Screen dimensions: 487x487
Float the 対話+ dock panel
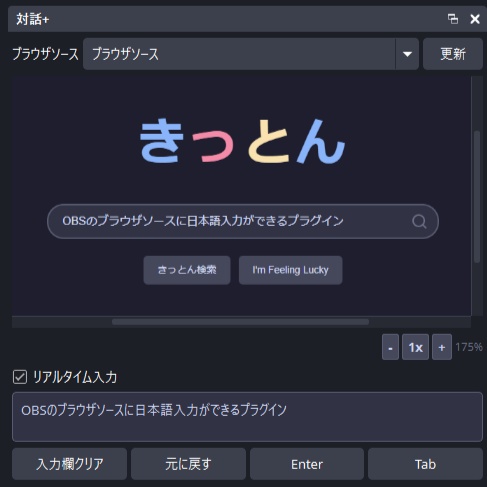453,19
